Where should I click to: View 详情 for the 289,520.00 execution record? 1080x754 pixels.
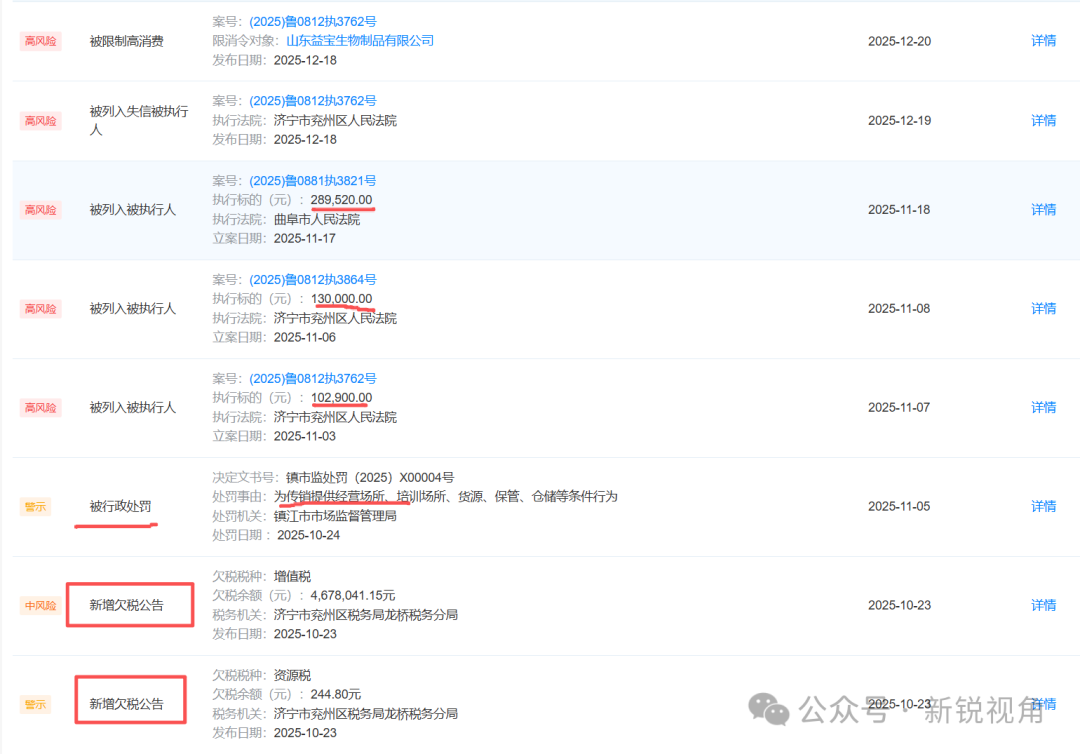click(x=1043, y=210)
